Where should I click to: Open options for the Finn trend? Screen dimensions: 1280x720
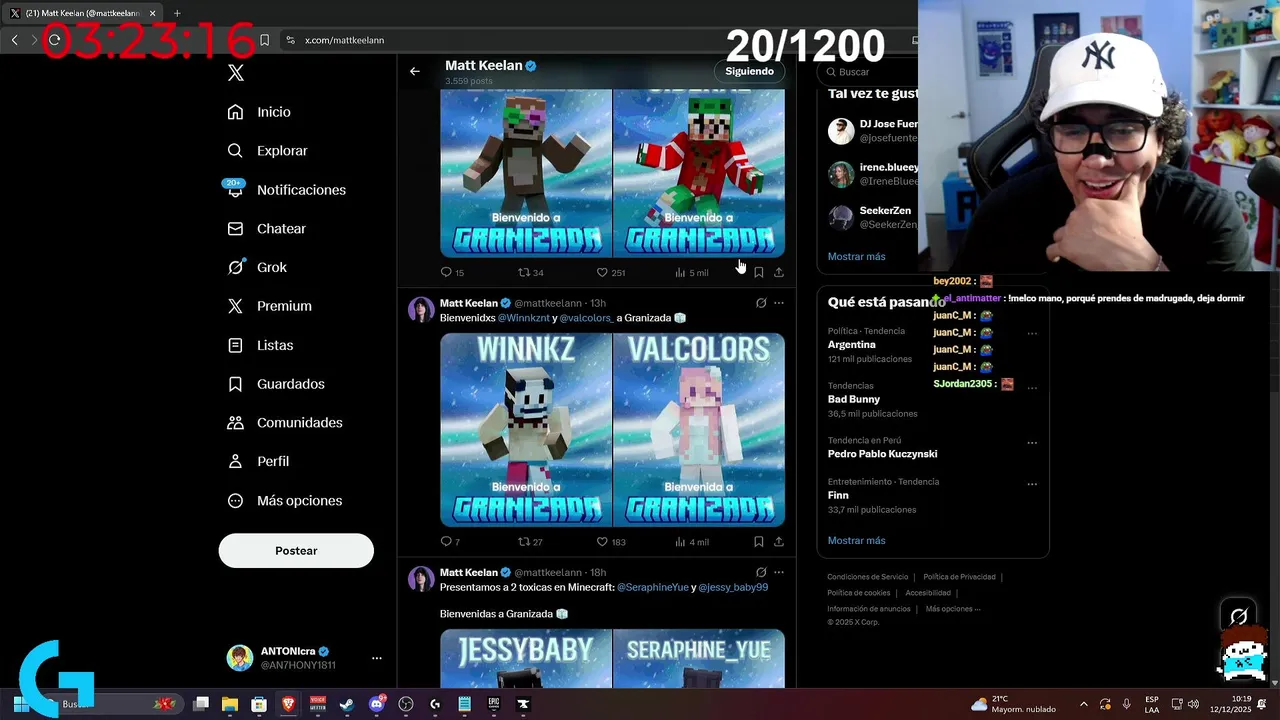(1032, 484)
